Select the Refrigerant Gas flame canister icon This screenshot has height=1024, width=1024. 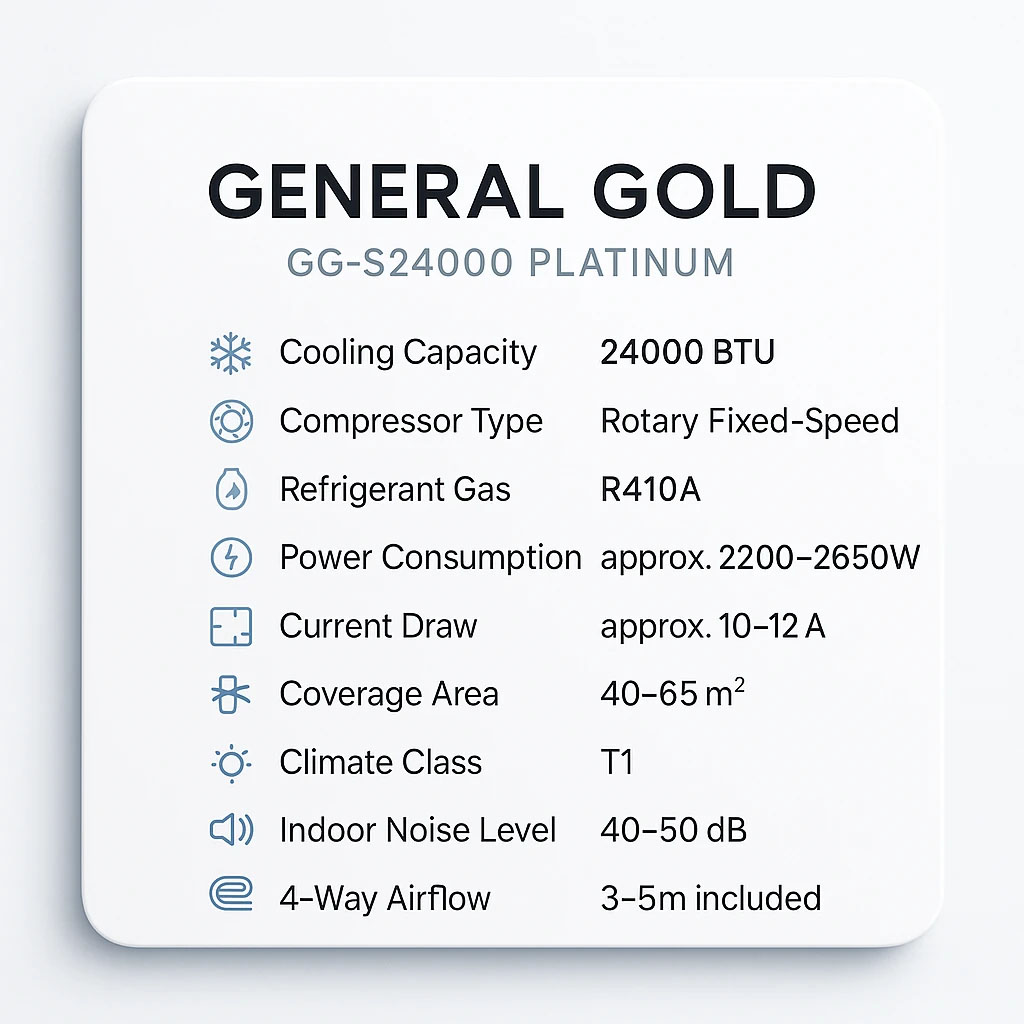point(231,490)
